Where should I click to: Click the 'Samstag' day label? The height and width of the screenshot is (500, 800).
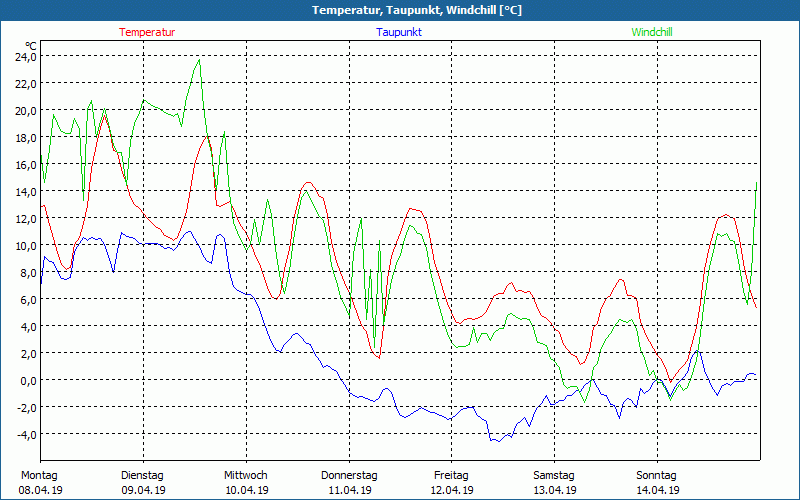[554, 476]
